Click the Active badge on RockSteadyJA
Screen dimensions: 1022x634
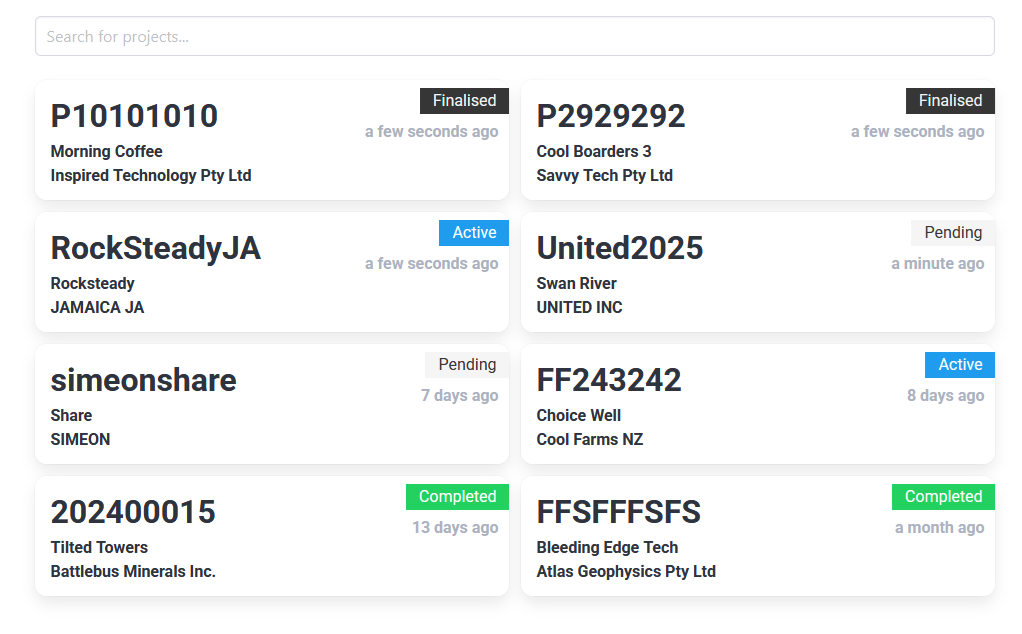474,233
